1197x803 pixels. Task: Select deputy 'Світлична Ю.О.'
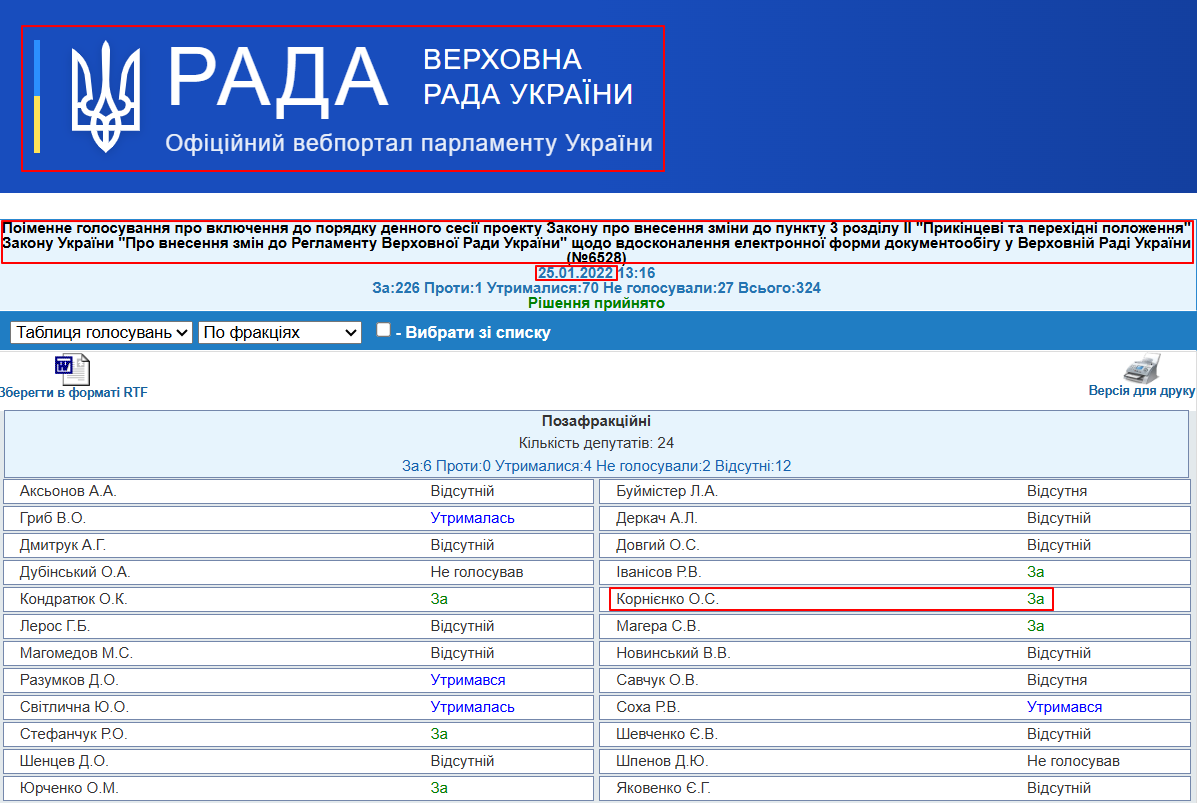74,707
